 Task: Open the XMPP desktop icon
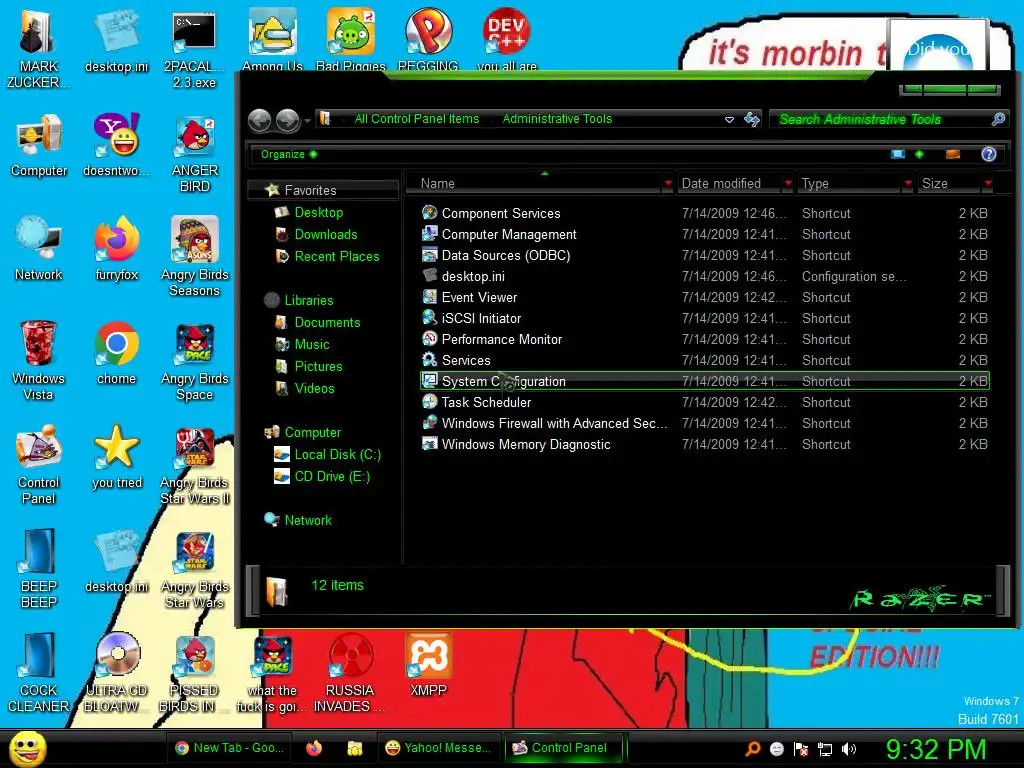pos(428,664)
